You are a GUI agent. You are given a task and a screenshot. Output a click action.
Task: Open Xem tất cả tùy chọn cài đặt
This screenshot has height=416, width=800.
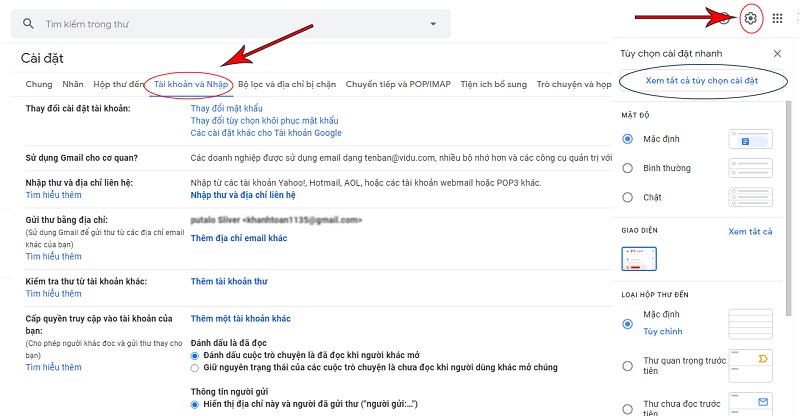point(702,81)
